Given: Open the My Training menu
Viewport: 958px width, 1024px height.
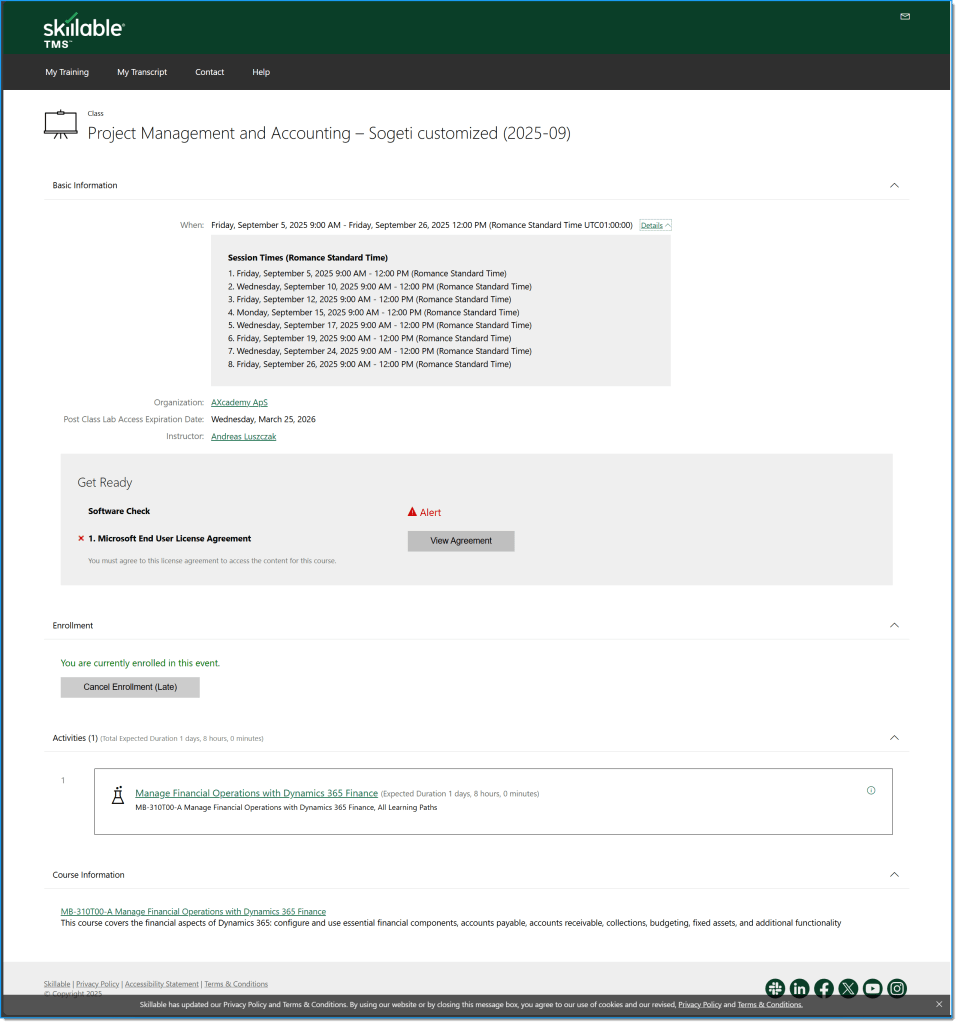Looking at the screenshot, I should point(67,72).
